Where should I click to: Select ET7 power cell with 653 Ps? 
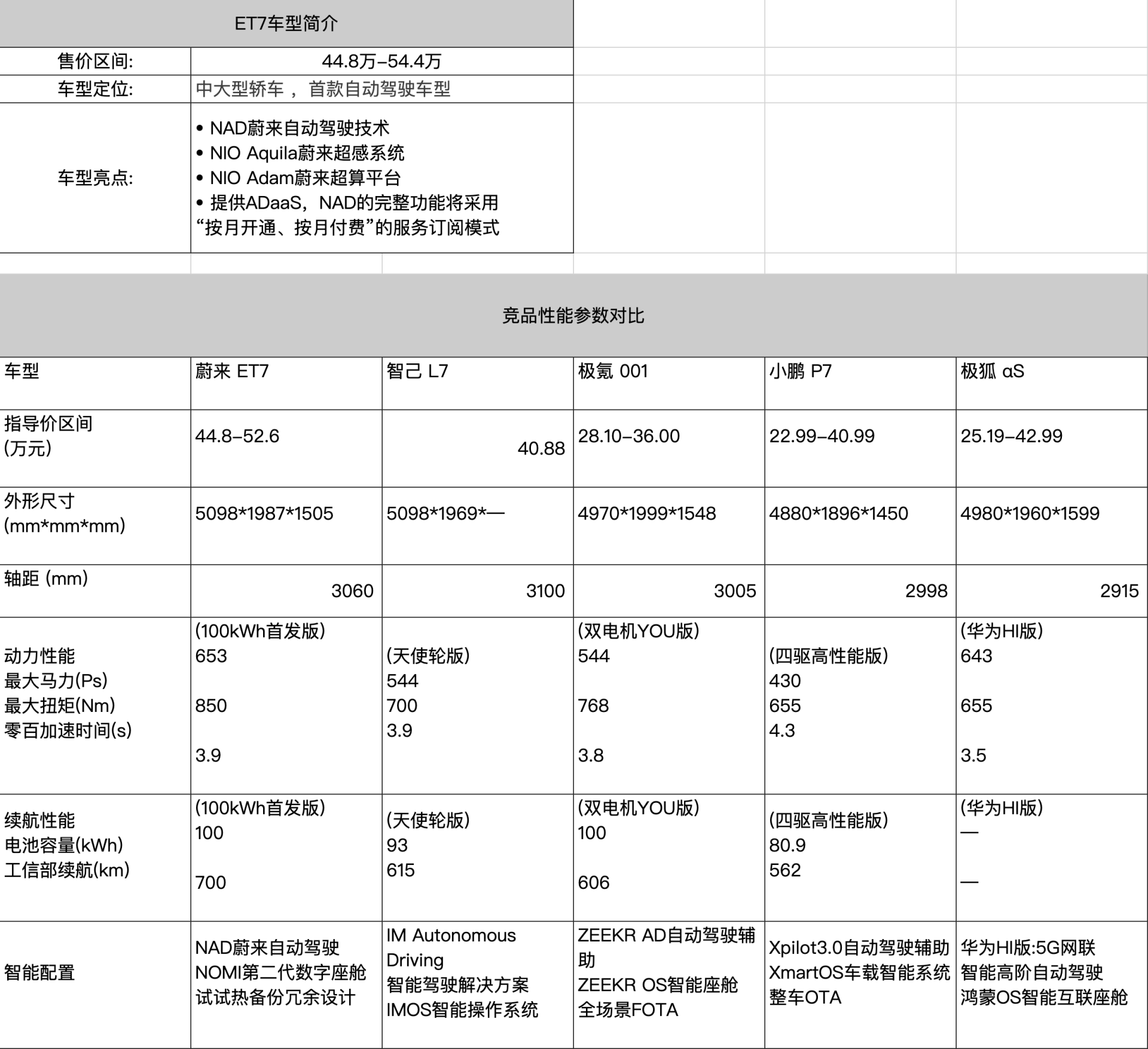(x=286, y=705)
